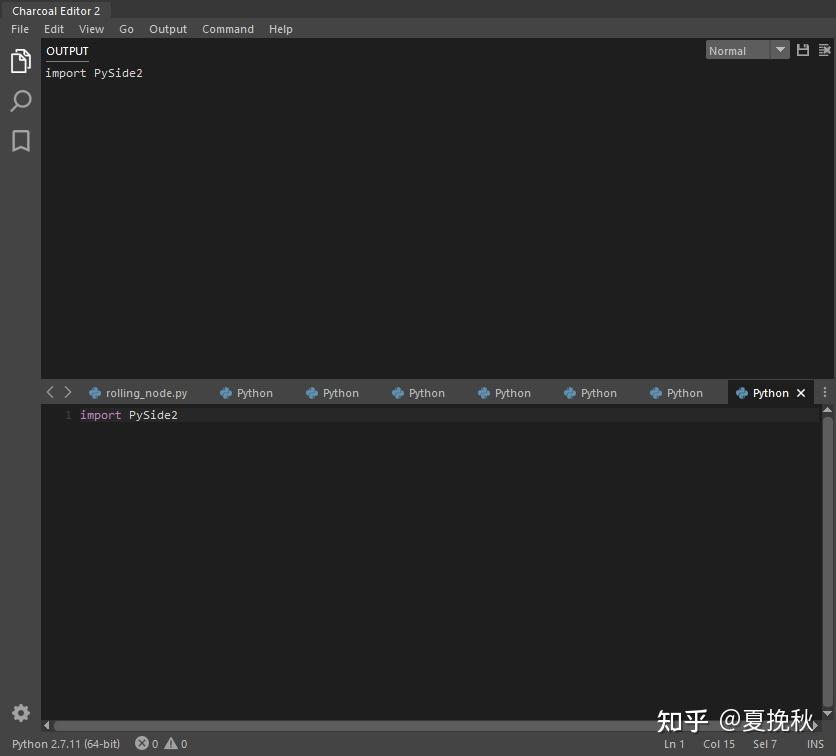836x756 pixels.
Task: Click the Ln 1 position indicator
Action: pyautogui.click(x=674, y=744)
